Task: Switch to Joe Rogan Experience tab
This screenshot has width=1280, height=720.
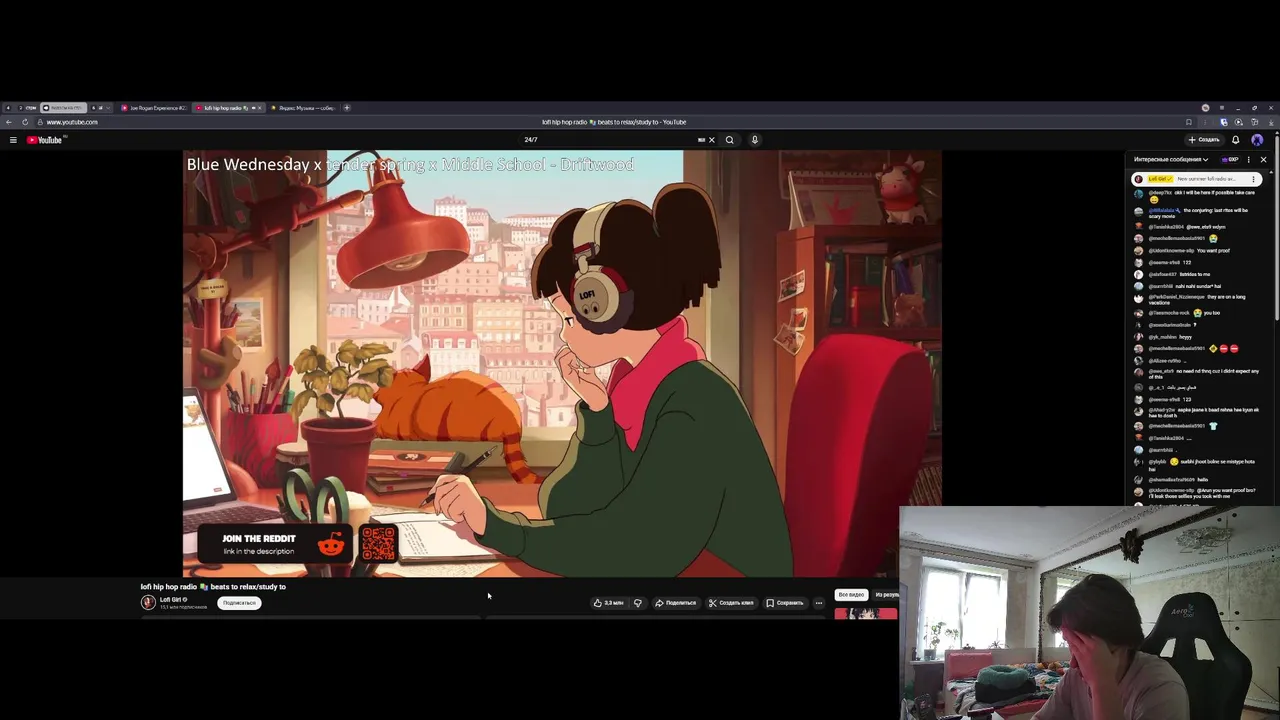Action: click(x=154, y=108)
